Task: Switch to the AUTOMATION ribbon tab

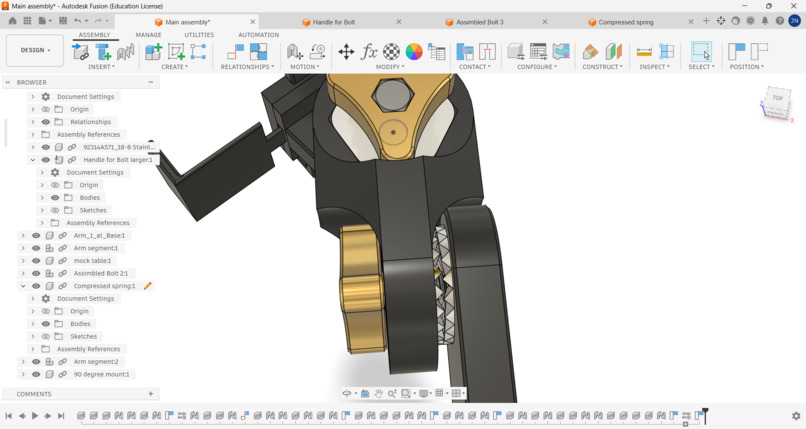Action: pyautogui.click(x=259, y=35)
